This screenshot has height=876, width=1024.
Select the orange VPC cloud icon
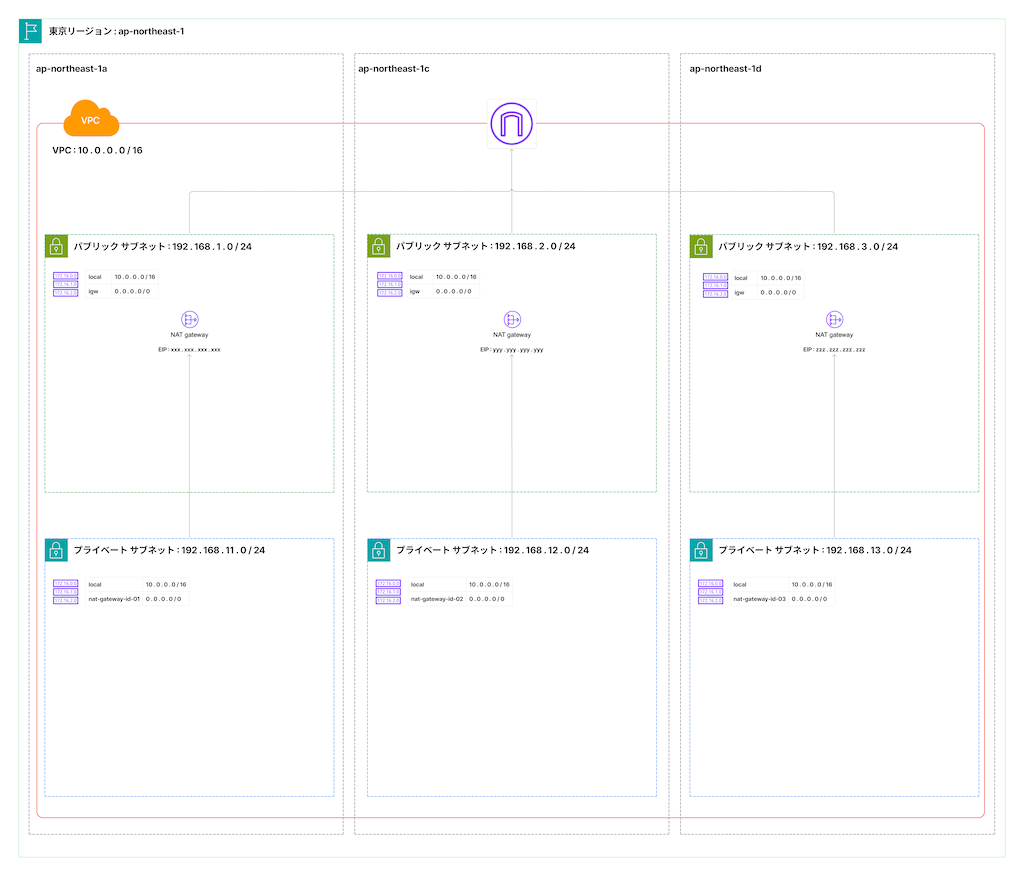click(x=91, y=118)
